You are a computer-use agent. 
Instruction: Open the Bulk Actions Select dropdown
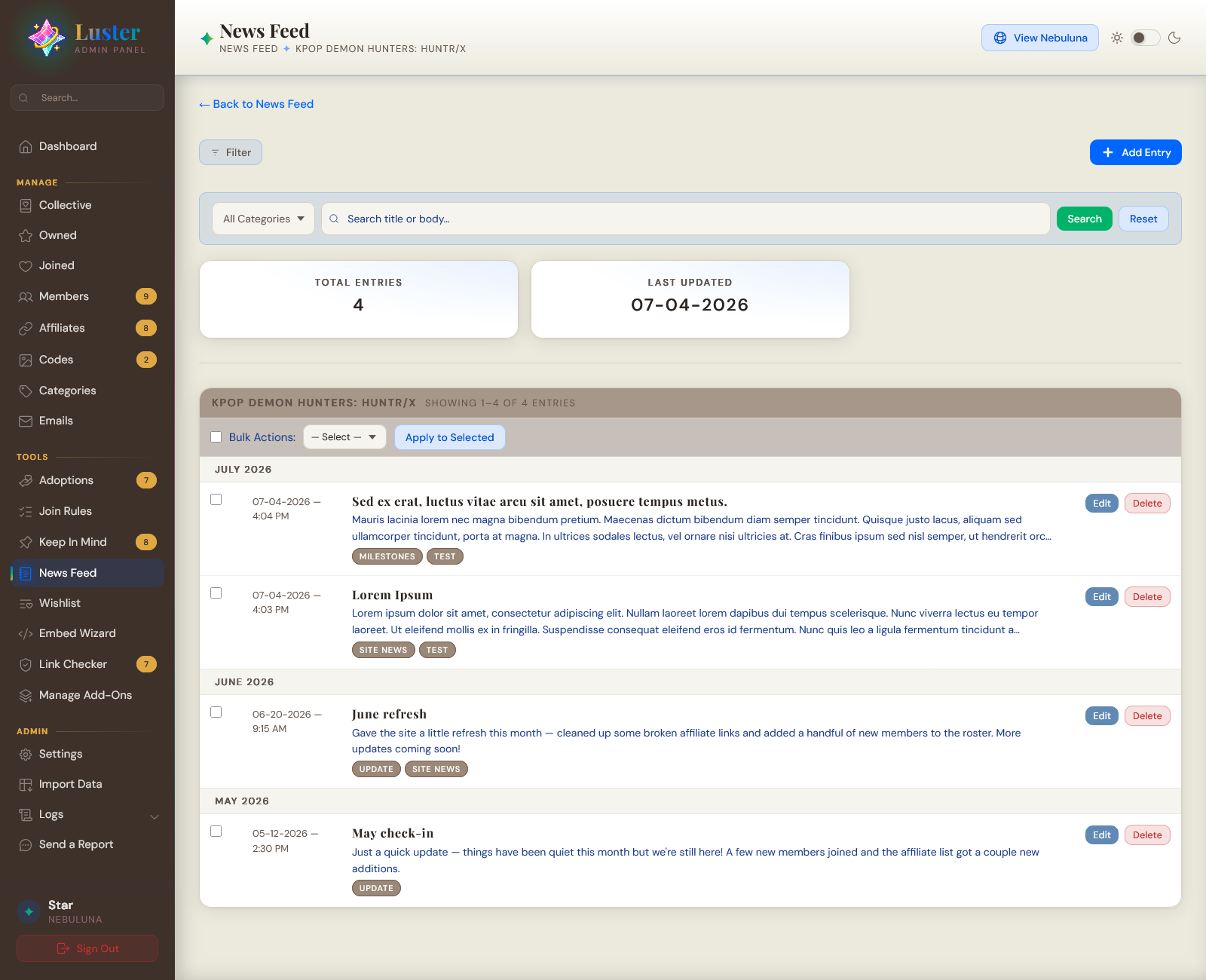tap(344, 437)
